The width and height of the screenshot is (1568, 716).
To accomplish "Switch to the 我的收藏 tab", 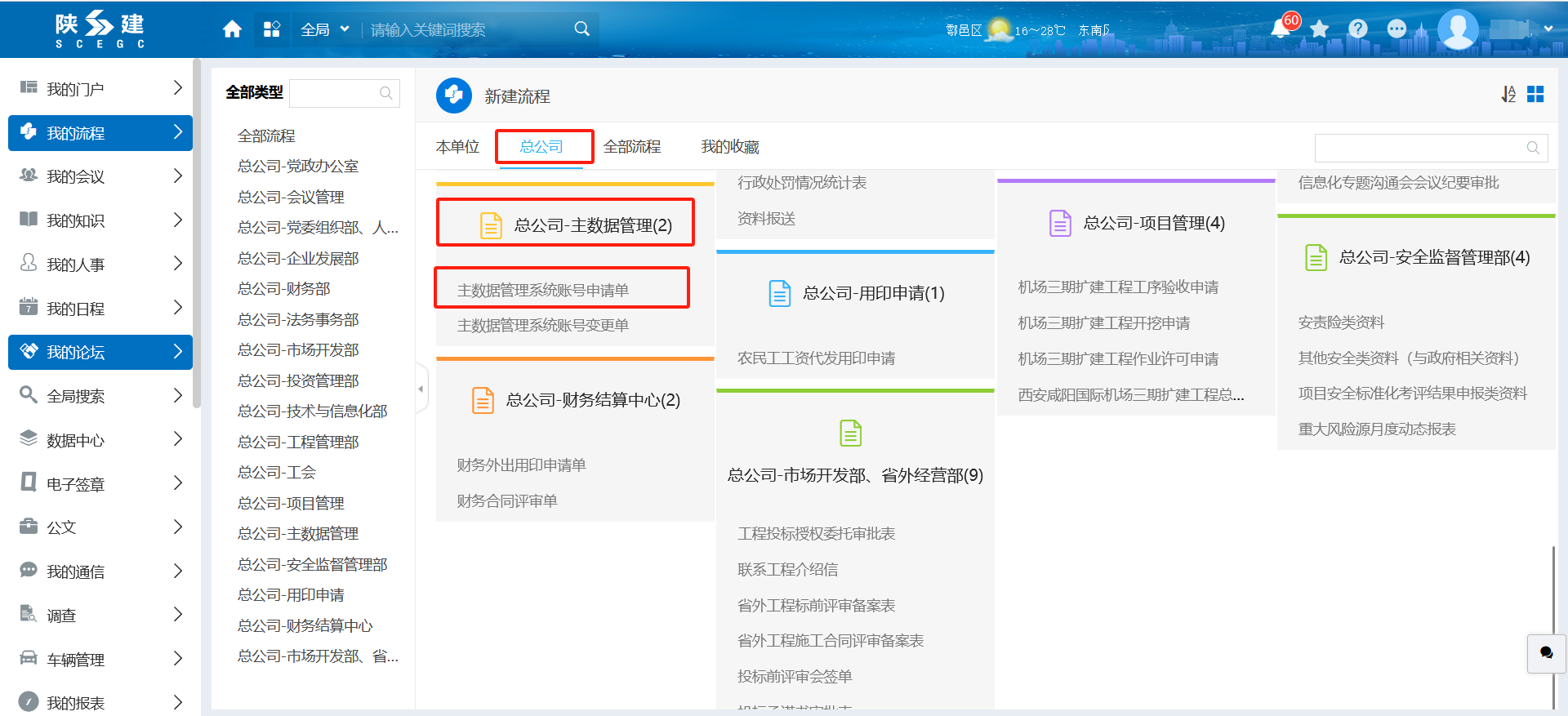I will pyautogui.click(x=729, y=147).
